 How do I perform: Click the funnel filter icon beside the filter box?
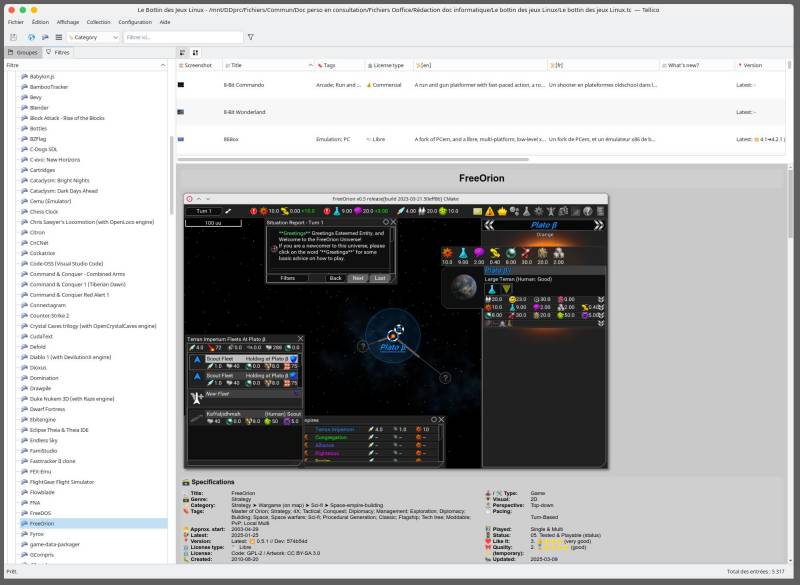[251, 37]
